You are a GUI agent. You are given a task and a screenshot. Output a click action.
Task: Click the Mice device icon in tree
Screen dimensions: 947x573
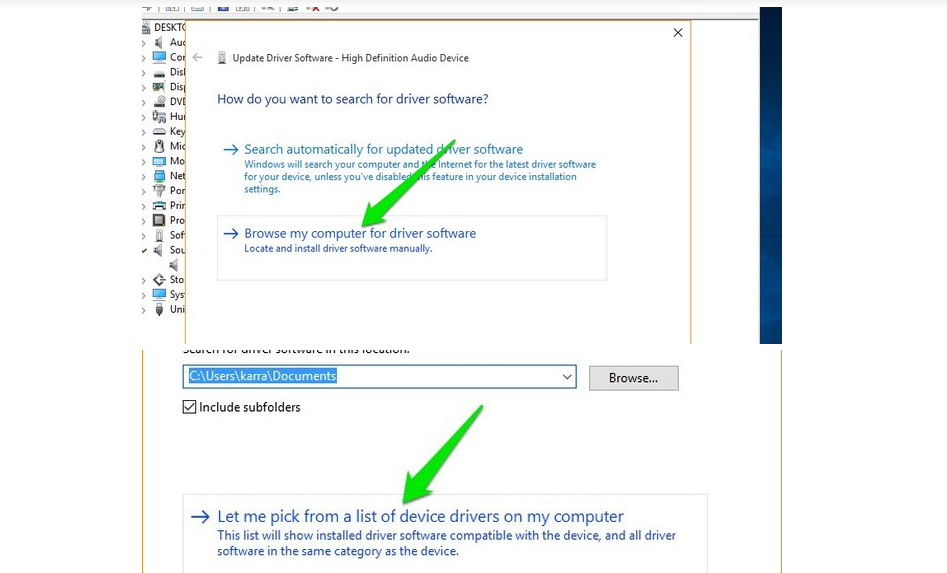(x=159, y=146)
